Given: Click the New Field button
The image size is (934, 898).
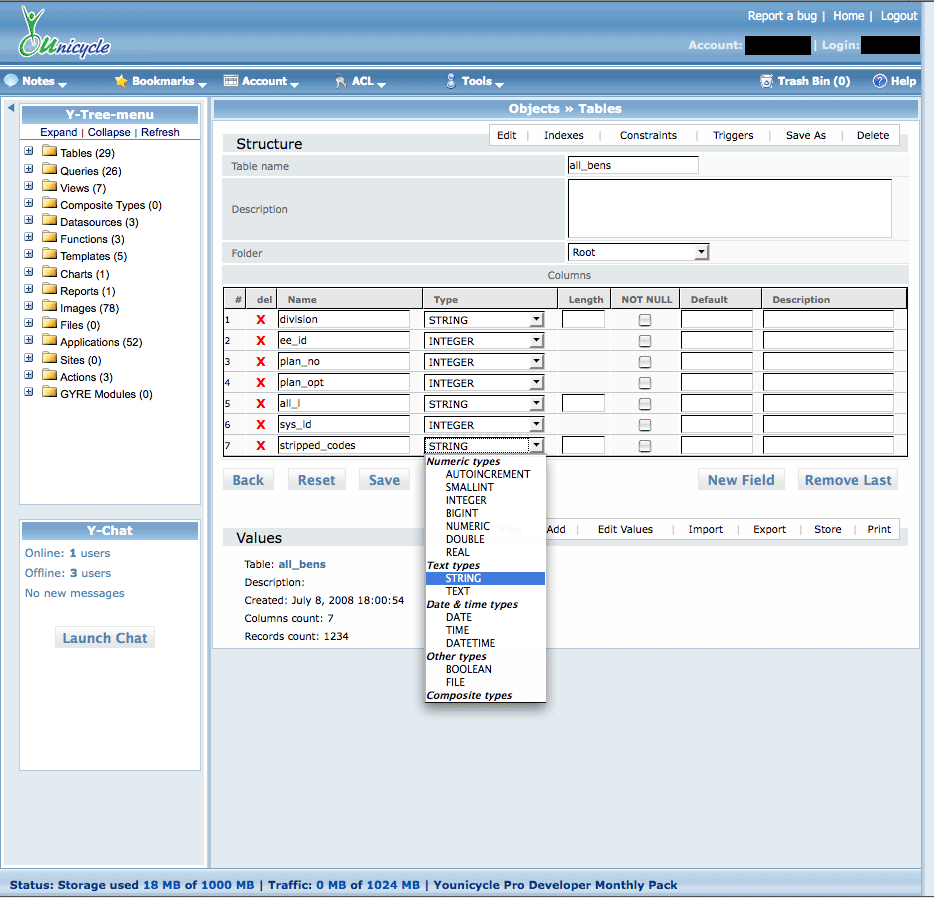Looking at the screenshot, I should coord(741,480).
